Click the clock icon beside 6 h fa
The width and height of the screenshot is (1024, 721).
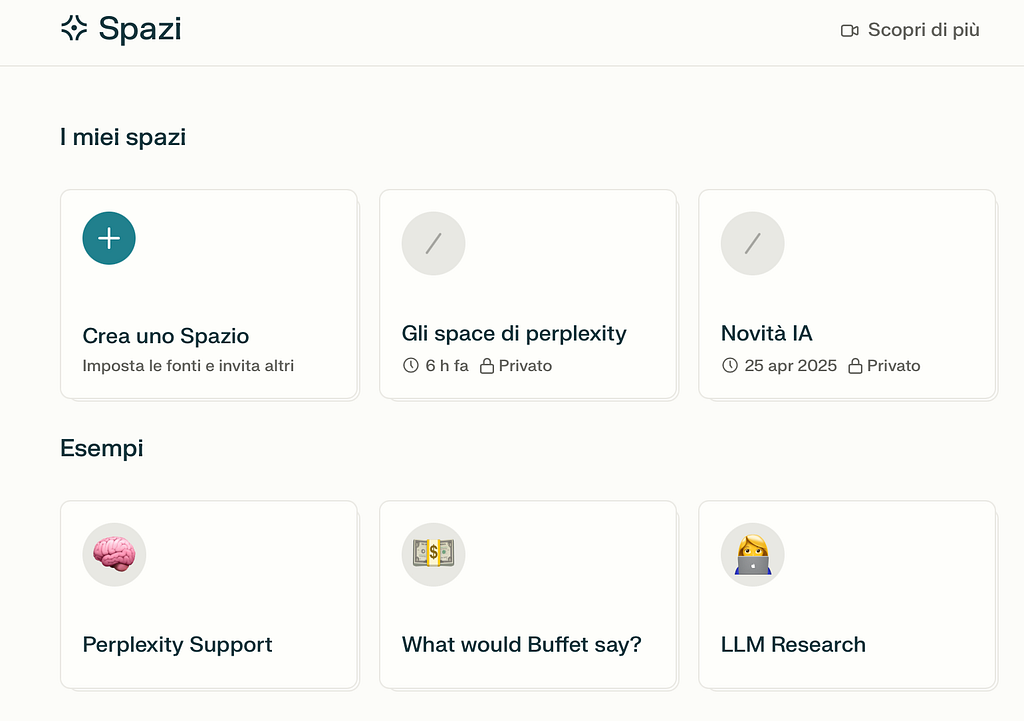[x=411, y=366]
